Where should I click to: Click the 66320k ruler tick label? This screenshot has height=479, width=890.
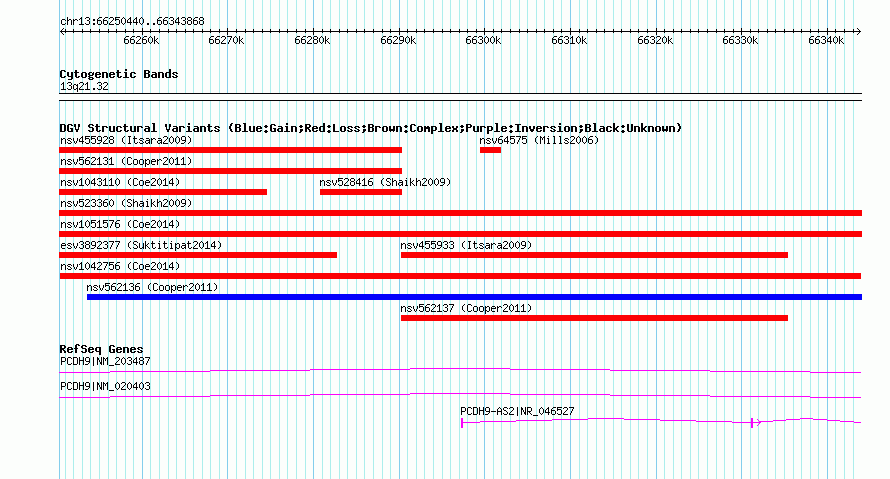click(655, 41)
